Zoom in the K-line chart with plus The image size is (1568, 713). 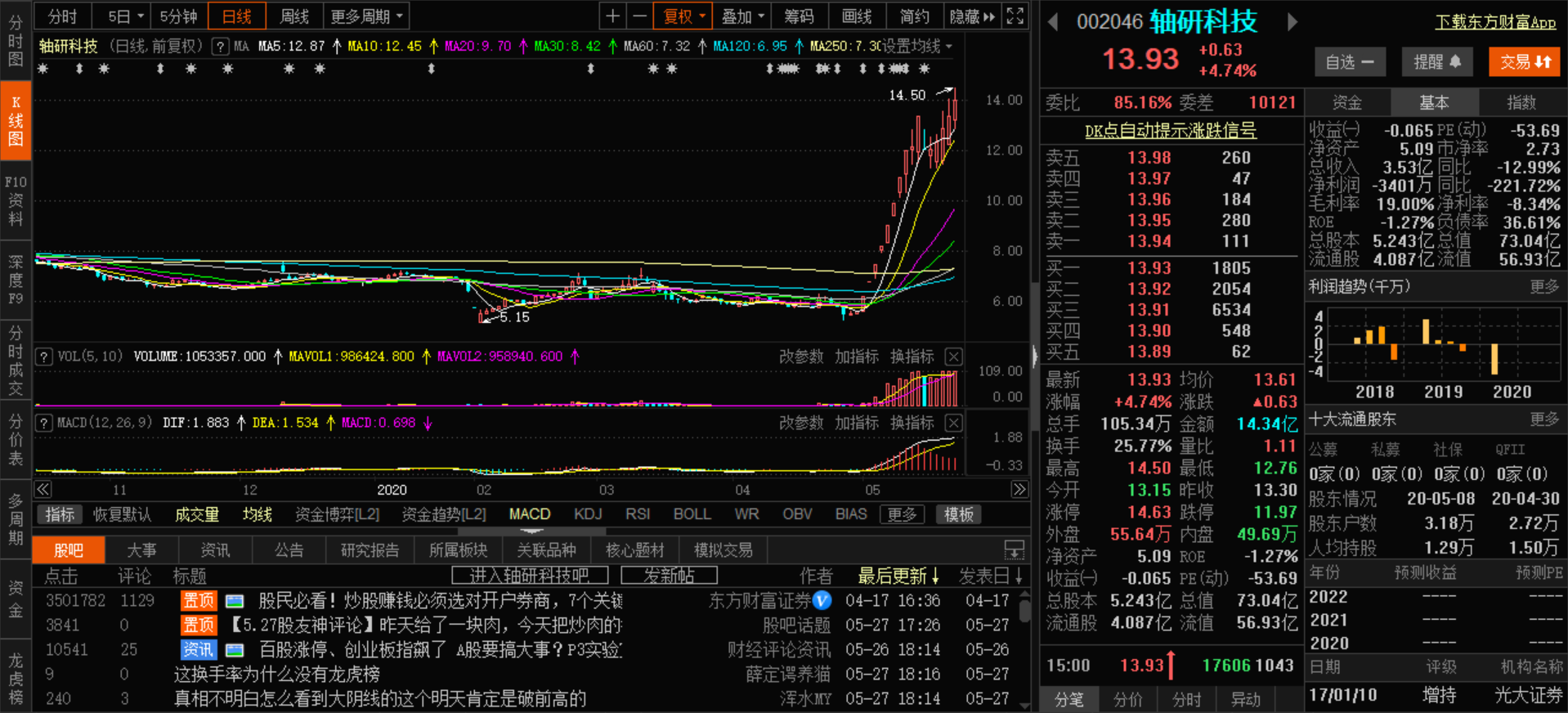(612, 16)
